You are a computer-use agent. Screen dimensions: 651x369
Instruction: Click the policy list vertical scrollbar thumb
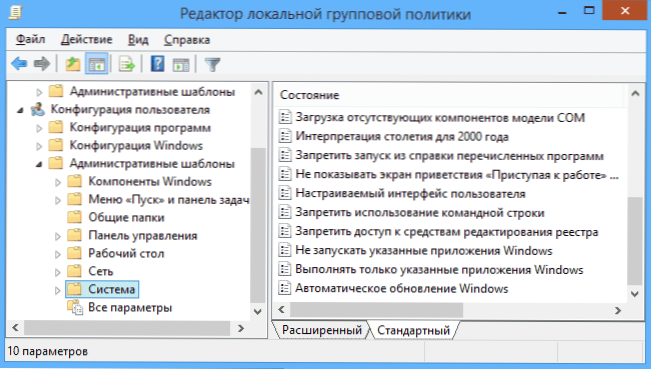tap(634, 241)
